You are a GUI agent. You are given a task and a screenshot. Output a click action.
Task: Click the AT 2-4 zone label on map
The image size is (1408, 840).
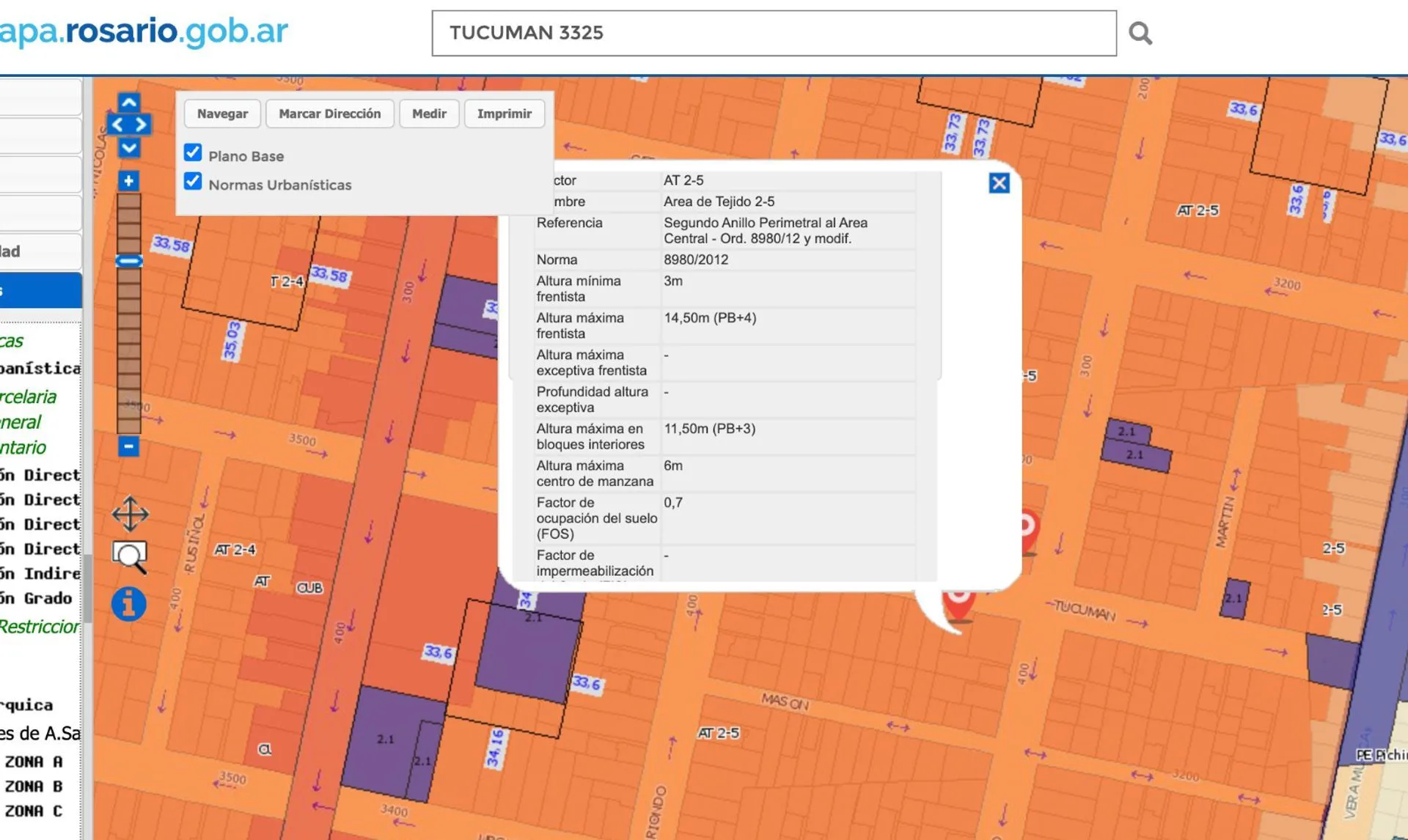click(x=235, y=550)
